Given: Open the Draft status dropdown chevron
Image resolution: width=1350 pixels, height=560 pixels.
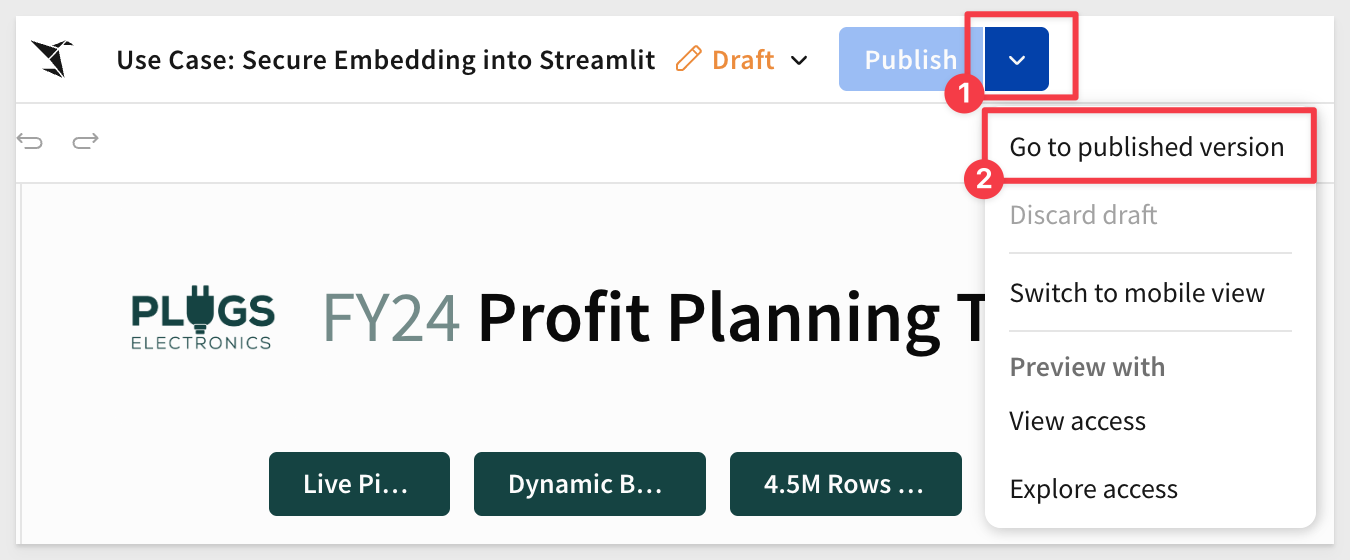Looking at the screenshot, I should click(799, 60).
